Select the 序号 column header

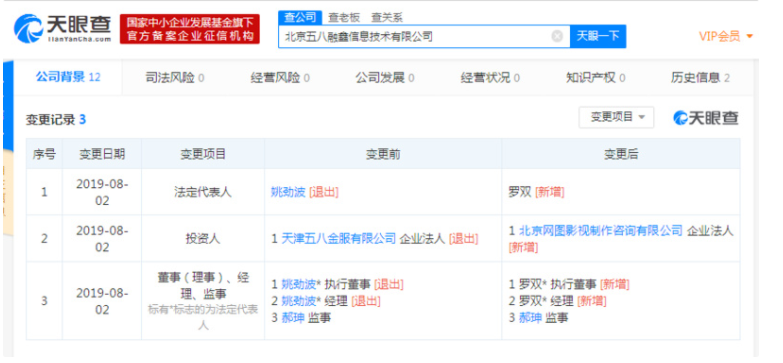tap(44, 154)
